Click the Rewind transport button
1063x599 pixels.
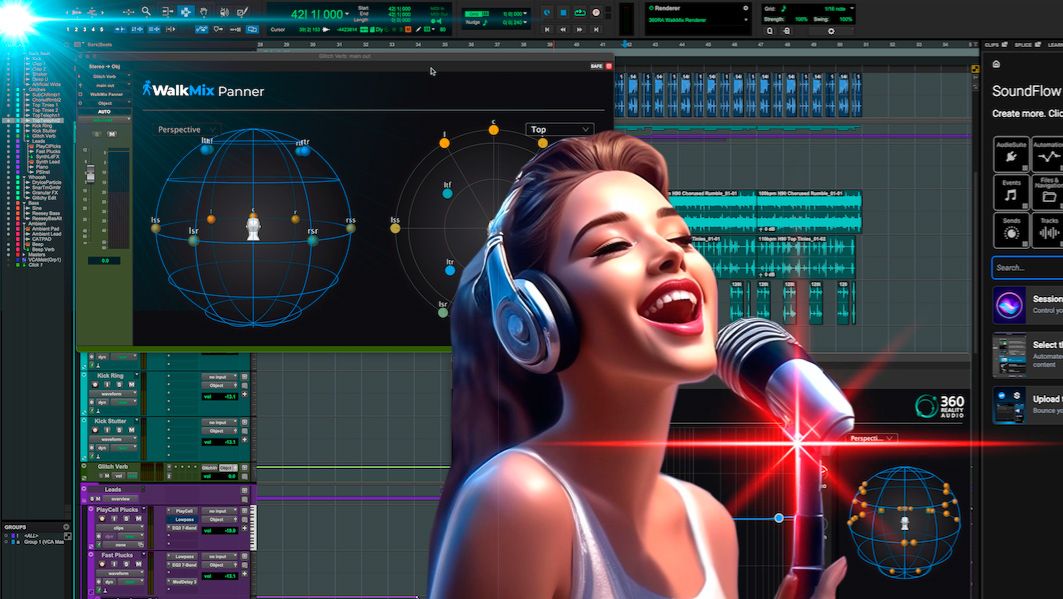point(563,29)
